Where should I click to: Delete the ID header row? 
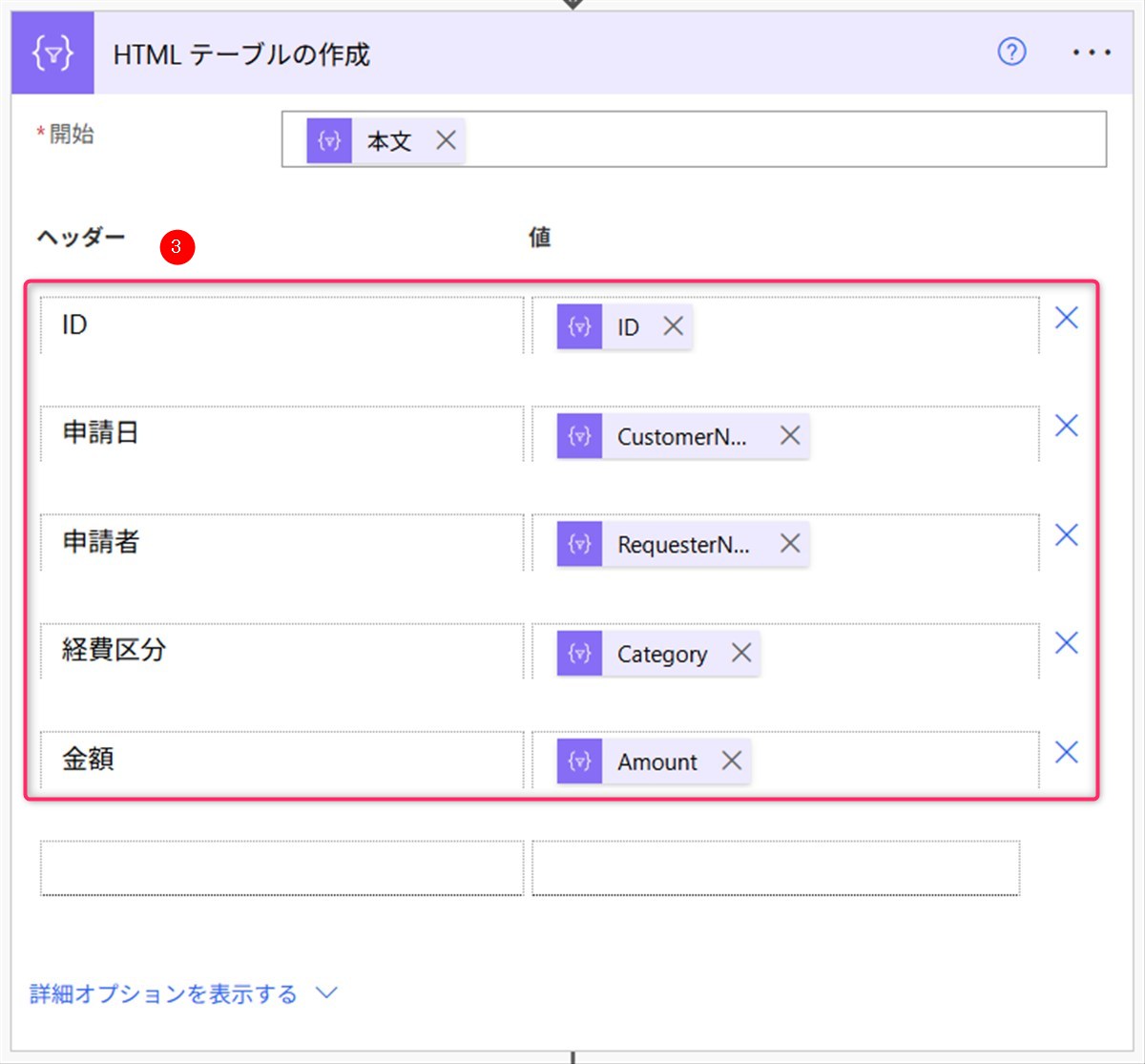pos(1067,318)
